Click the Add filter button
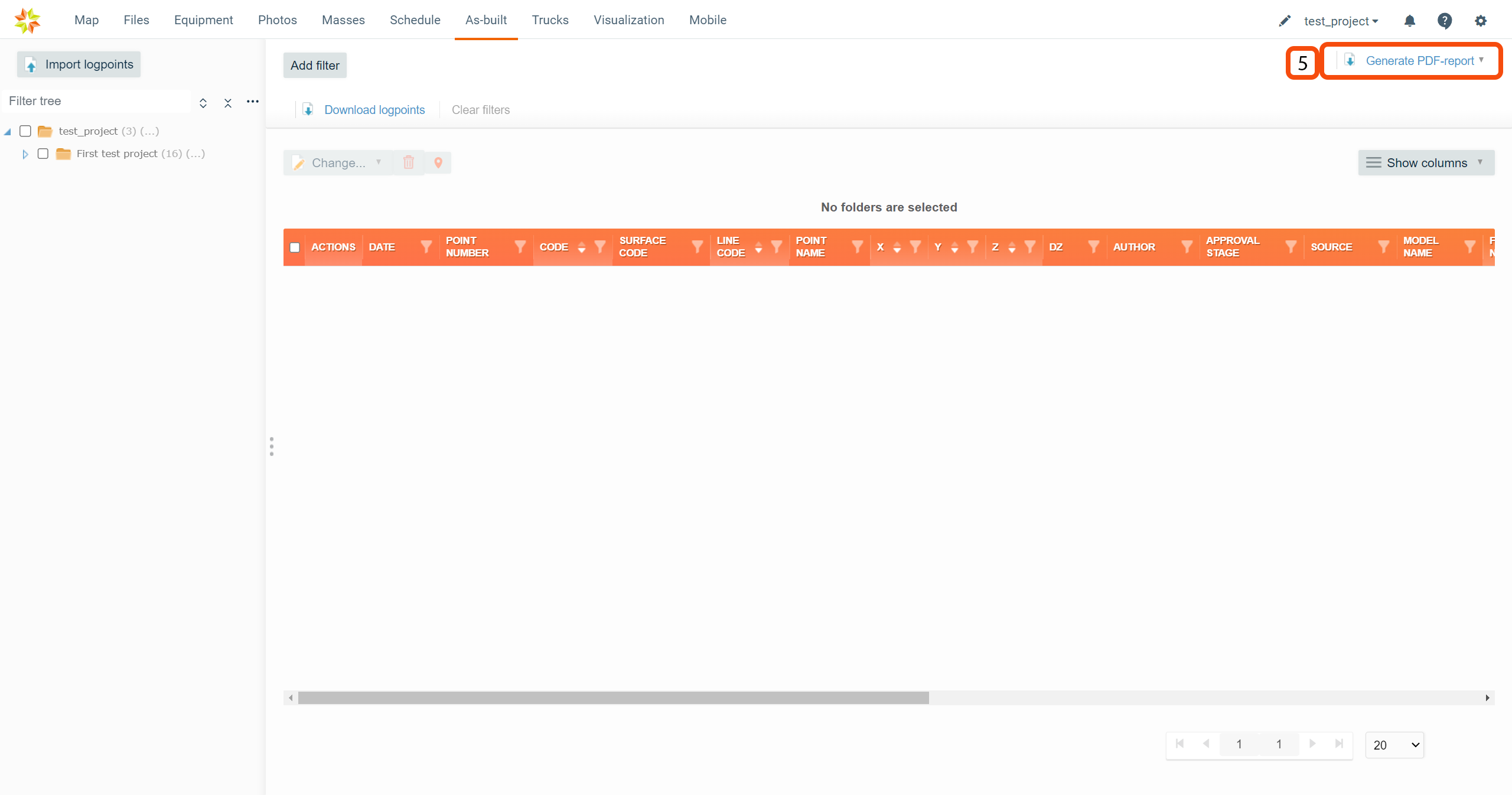 [315, 66]
